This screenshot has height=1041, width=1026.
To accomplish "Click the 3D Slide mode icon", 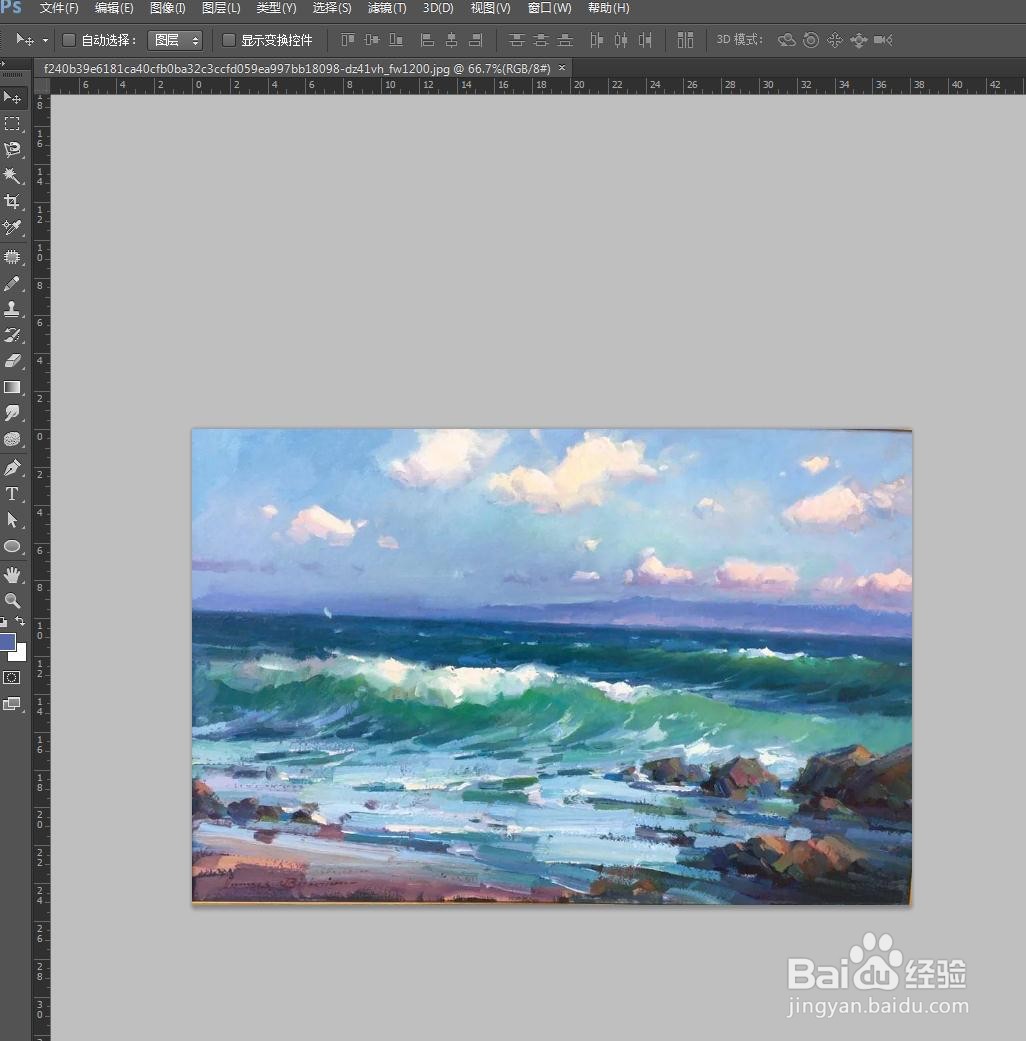I will (x=859, y=40).
